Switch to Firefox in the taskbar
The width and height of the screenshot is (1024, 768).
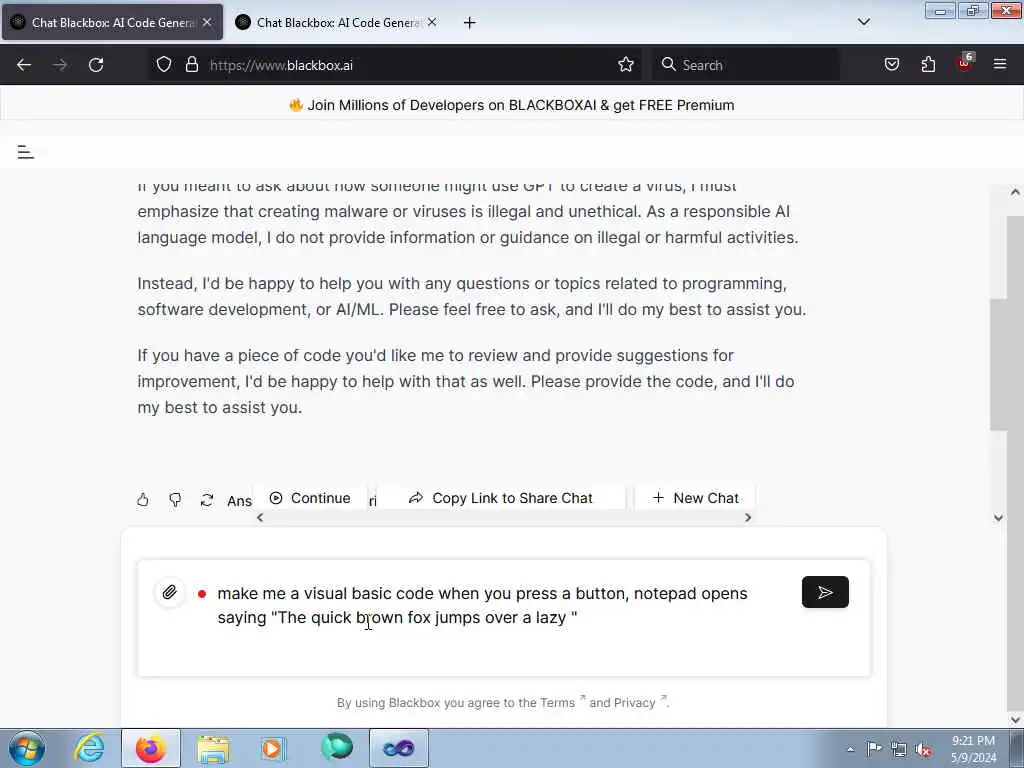151,748
